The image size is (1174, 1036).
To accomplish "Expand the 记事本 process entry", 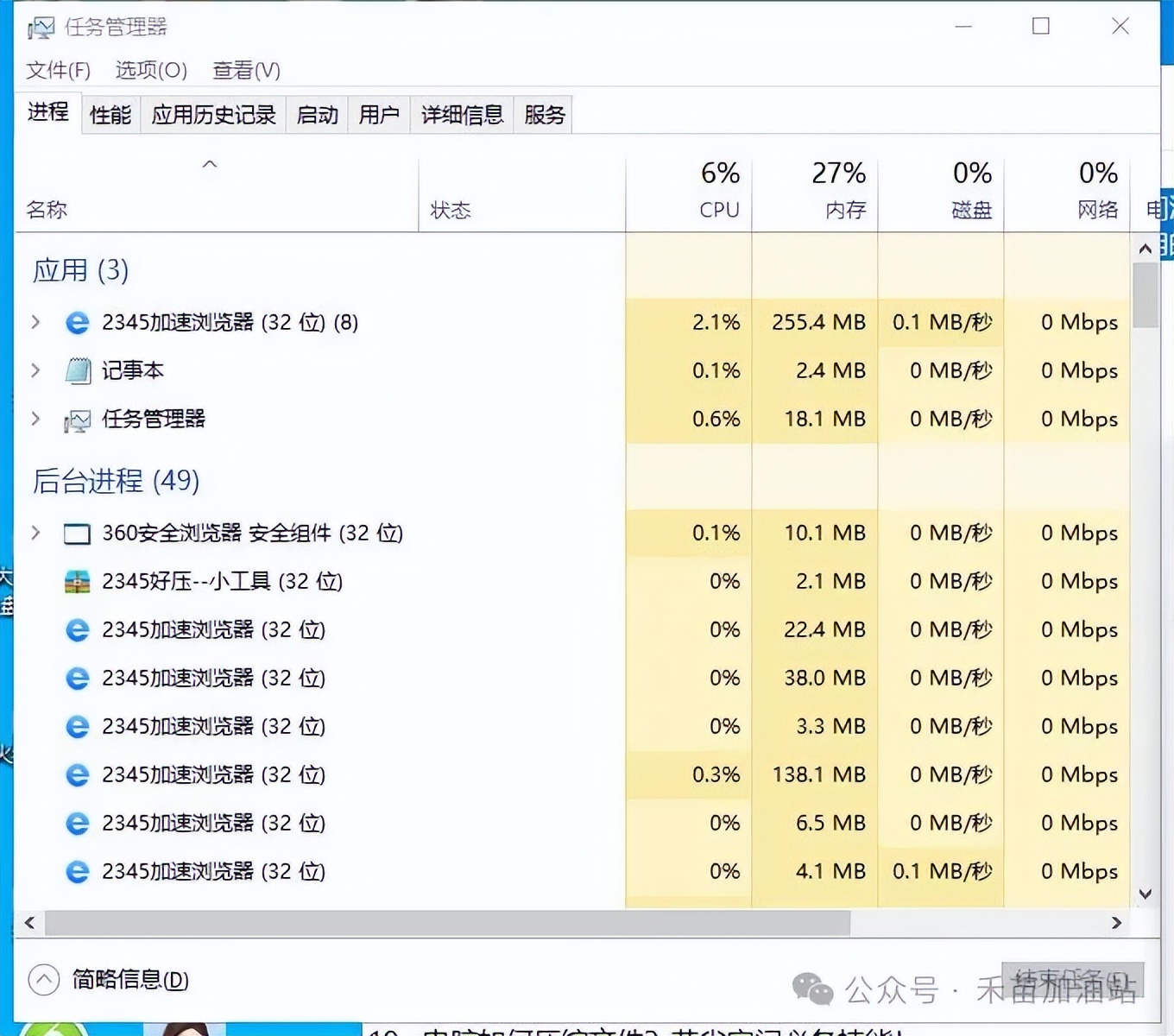I will 35,370.
